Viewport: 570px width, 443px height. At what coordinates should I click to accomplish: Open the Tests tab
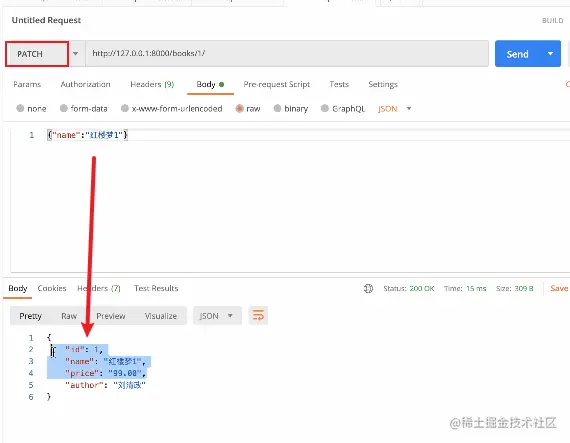click(x=339, y=84)
